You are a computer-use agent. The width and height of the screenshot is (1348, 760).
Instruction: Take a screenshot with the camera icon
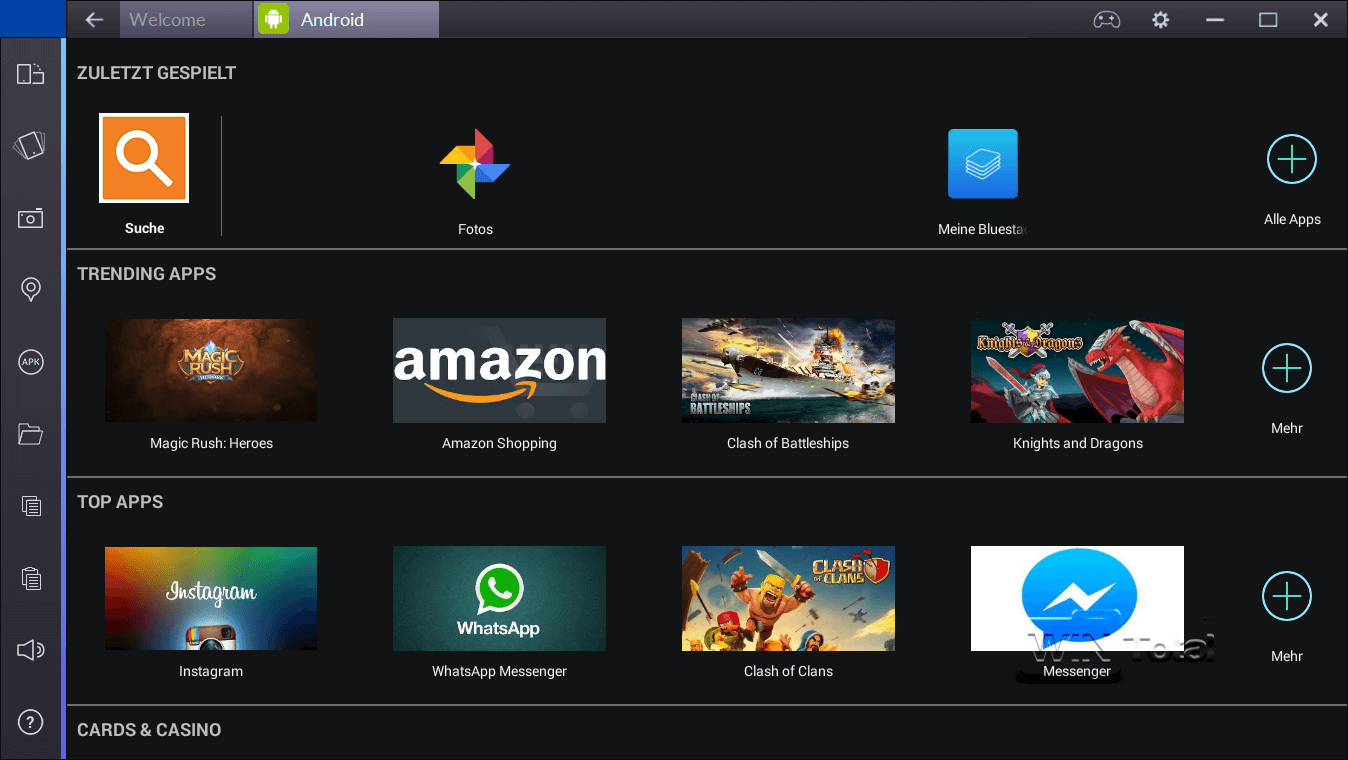(30, 218)
